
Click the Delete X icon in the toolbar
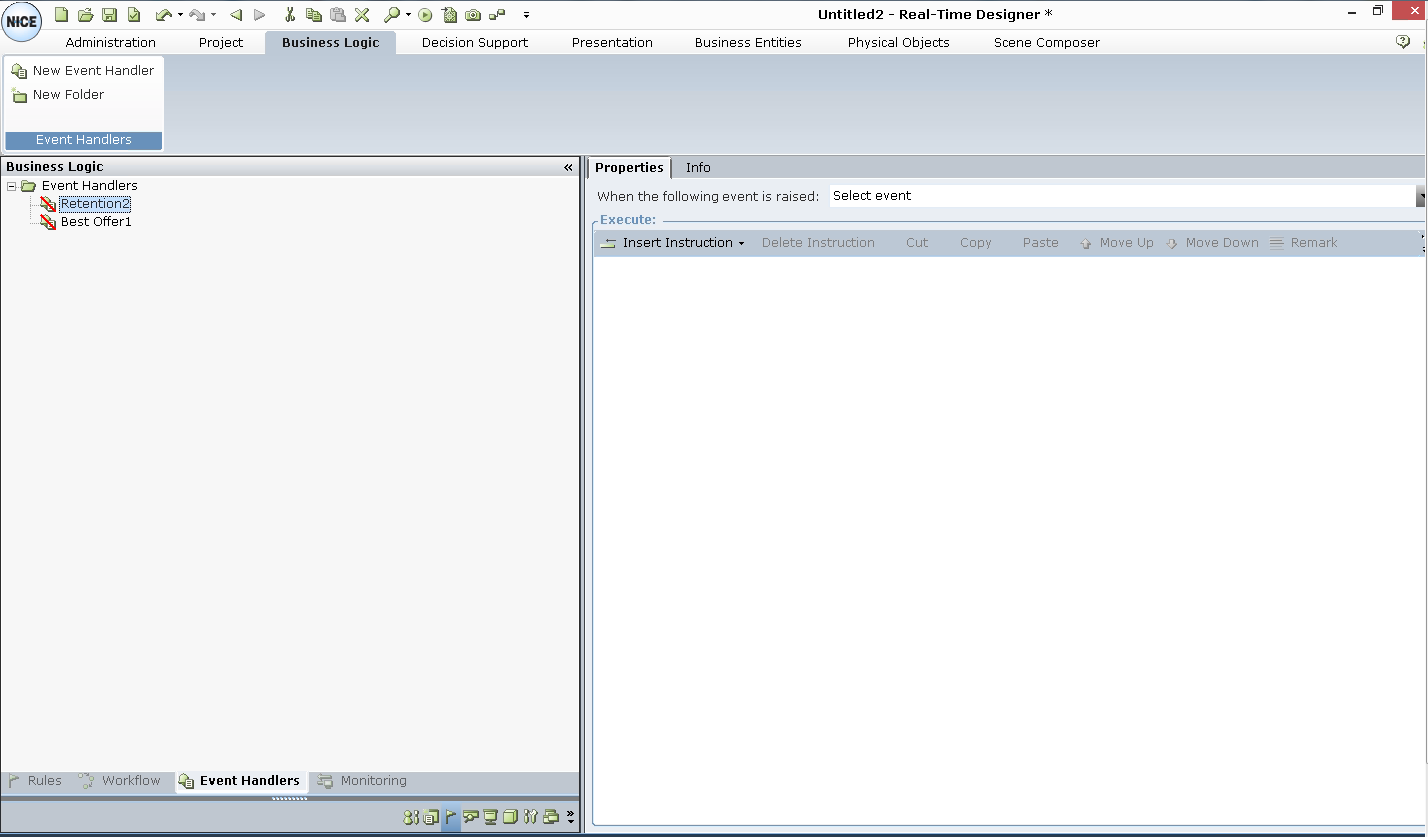362,15
